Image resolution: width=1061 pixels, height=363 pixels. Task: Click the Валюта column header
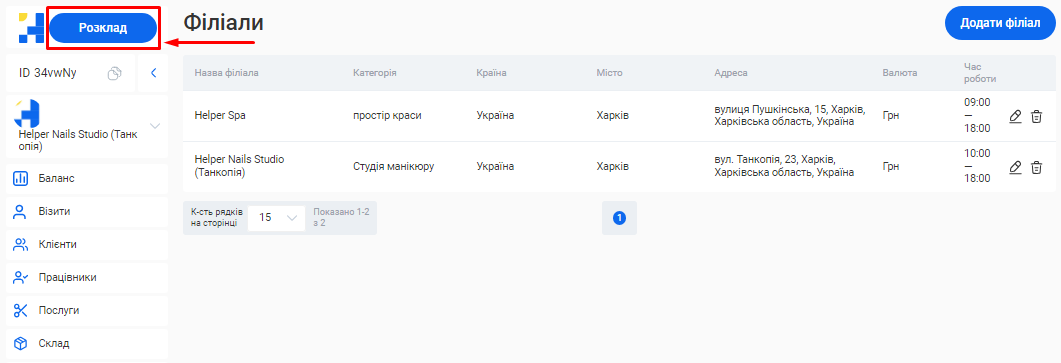click(x=900, y=72)
